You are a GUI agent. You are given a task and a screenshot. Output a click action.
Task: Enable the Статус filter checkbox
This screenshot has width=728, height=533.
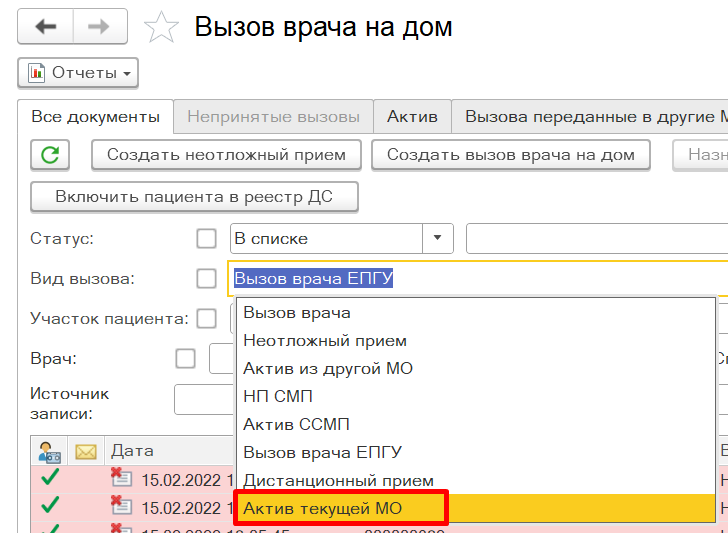point(206,239)
